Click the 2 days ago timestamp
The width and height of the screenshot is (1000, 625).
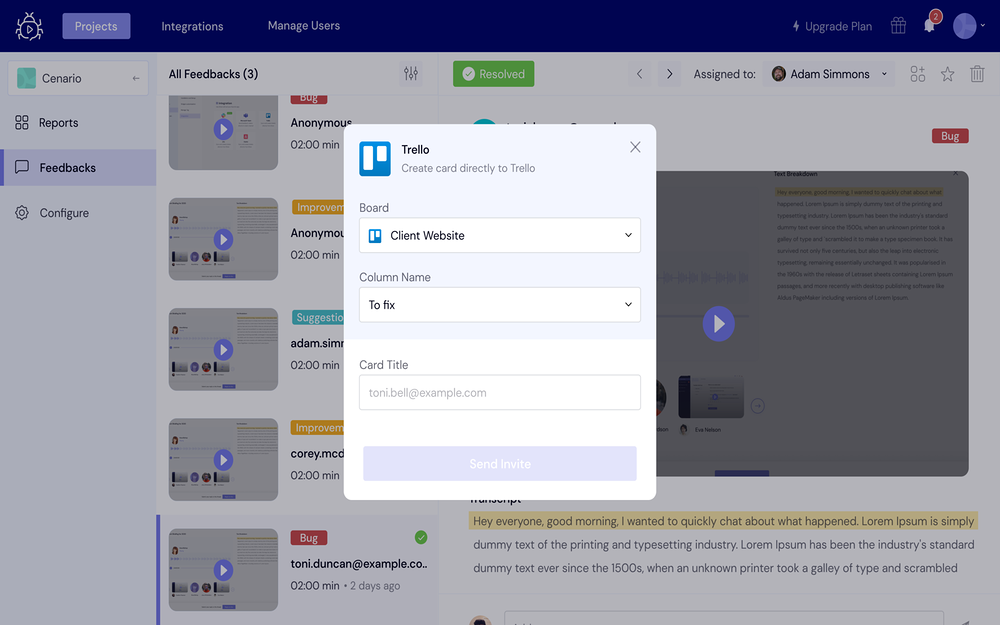click(375, 585)
